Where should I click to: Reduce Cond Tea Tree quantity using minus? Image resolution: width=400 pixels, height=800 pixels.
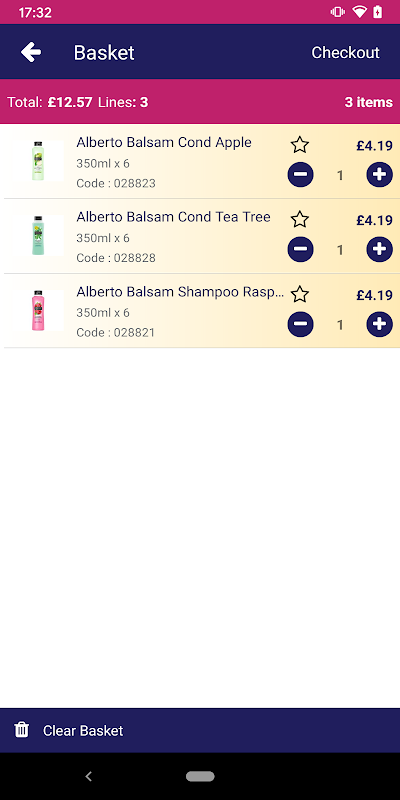pyautogui.click(x=301, y=249)
